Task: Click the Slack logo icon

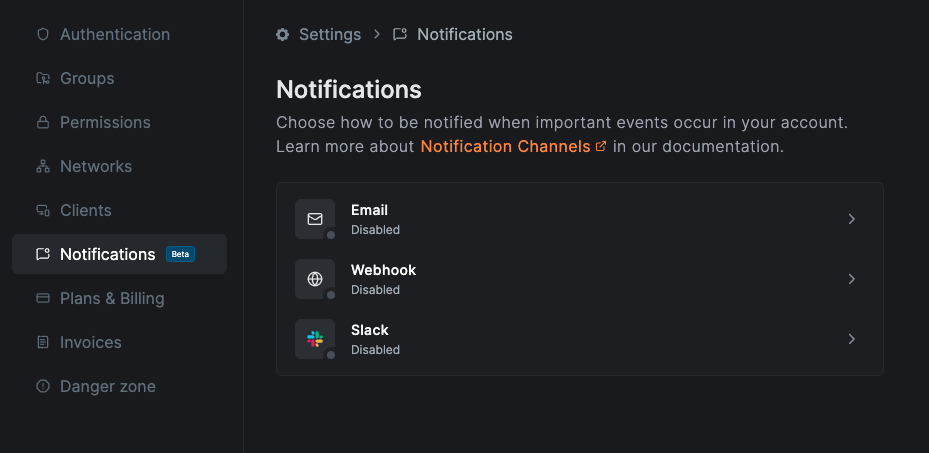Action: point(315,339)
